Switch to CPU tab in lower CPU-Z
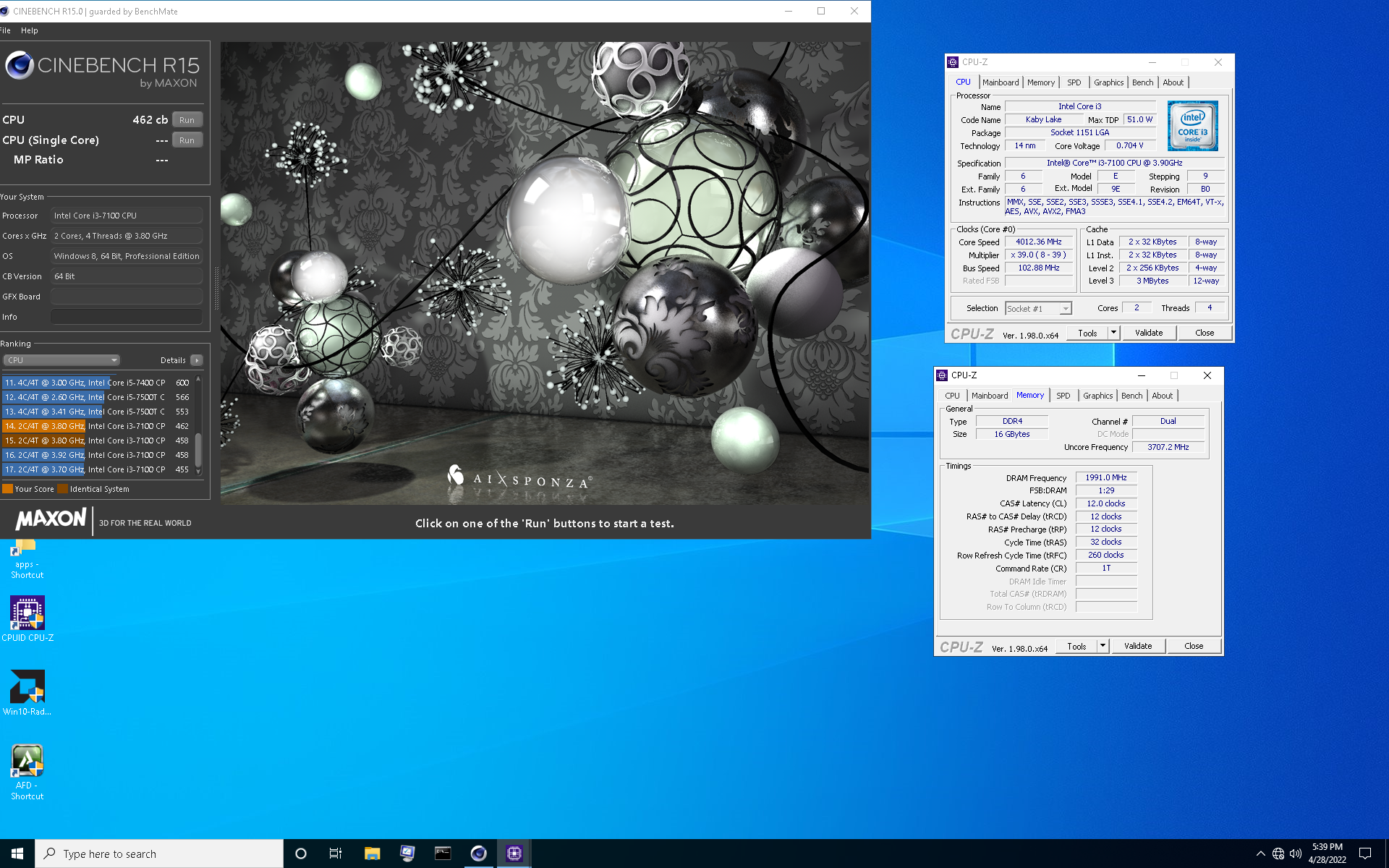Screen dimensions: 1389x868 point(952,396)
